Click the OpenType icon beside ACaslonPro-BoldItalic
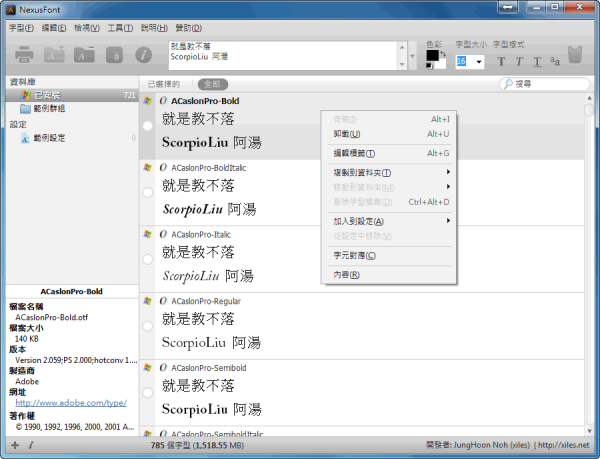This screenshot has width=600, height=459. point(163,167)
